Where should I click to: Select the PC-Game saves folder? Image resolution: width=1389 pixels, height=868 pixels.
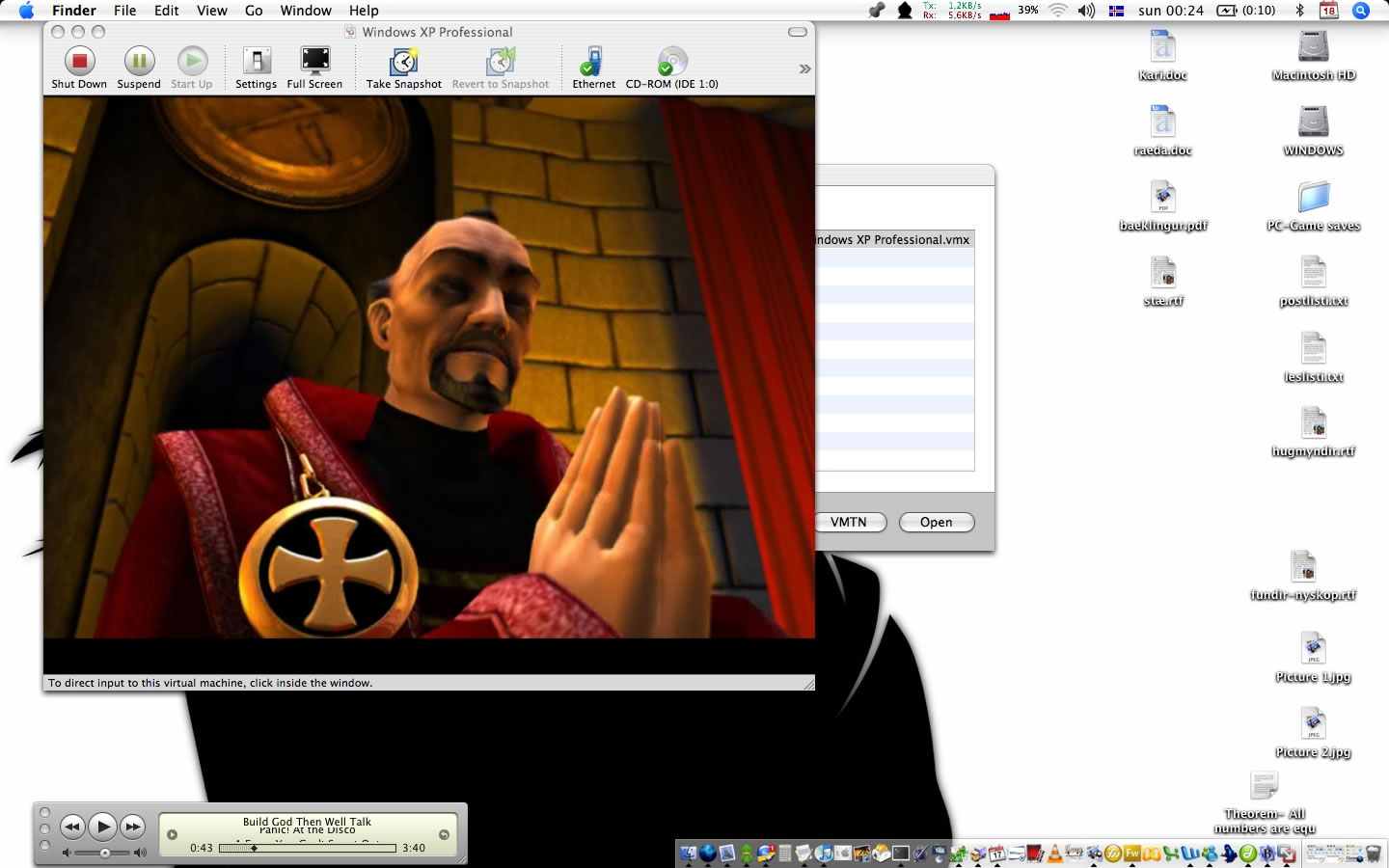pos(1313,206)
